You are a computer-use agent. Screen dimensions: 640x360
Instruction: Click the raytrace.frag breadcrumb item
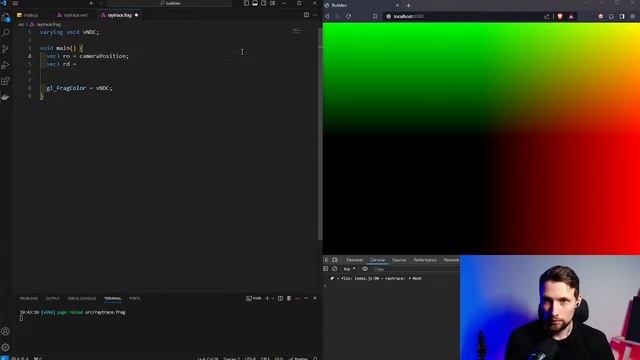(46, 24)
